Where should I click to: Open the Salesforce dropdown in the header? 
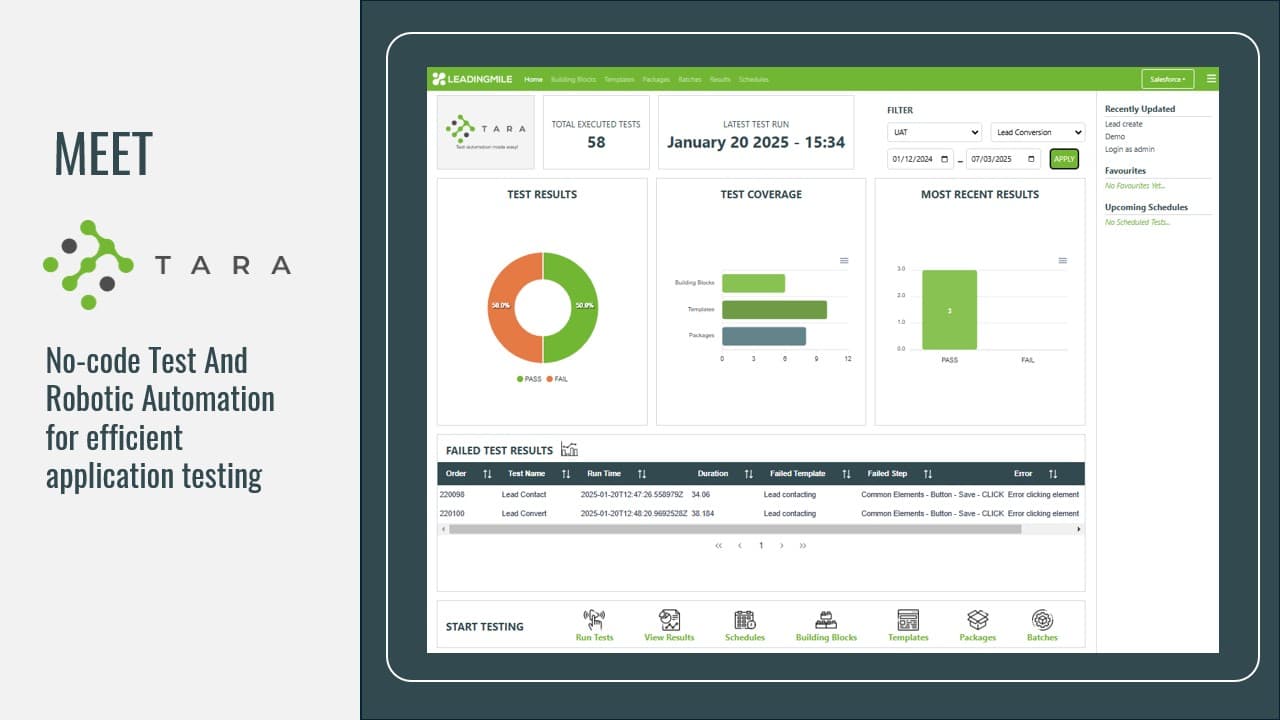click(1168, 79)
